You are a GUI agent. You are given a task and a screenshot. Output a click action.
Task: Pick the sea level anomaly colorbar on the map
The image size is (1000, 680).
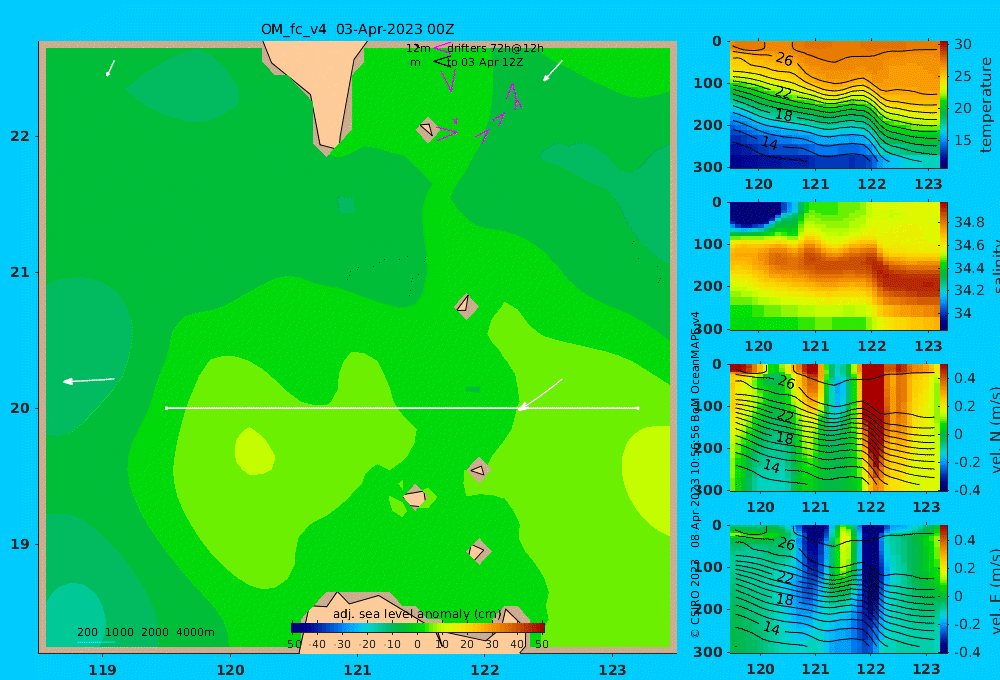point(417,628)
